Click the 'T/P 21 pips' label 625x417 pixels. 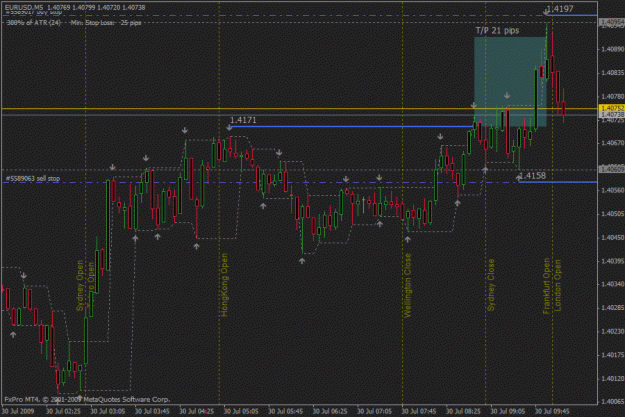pyautogui.click(x=497, y=31)
